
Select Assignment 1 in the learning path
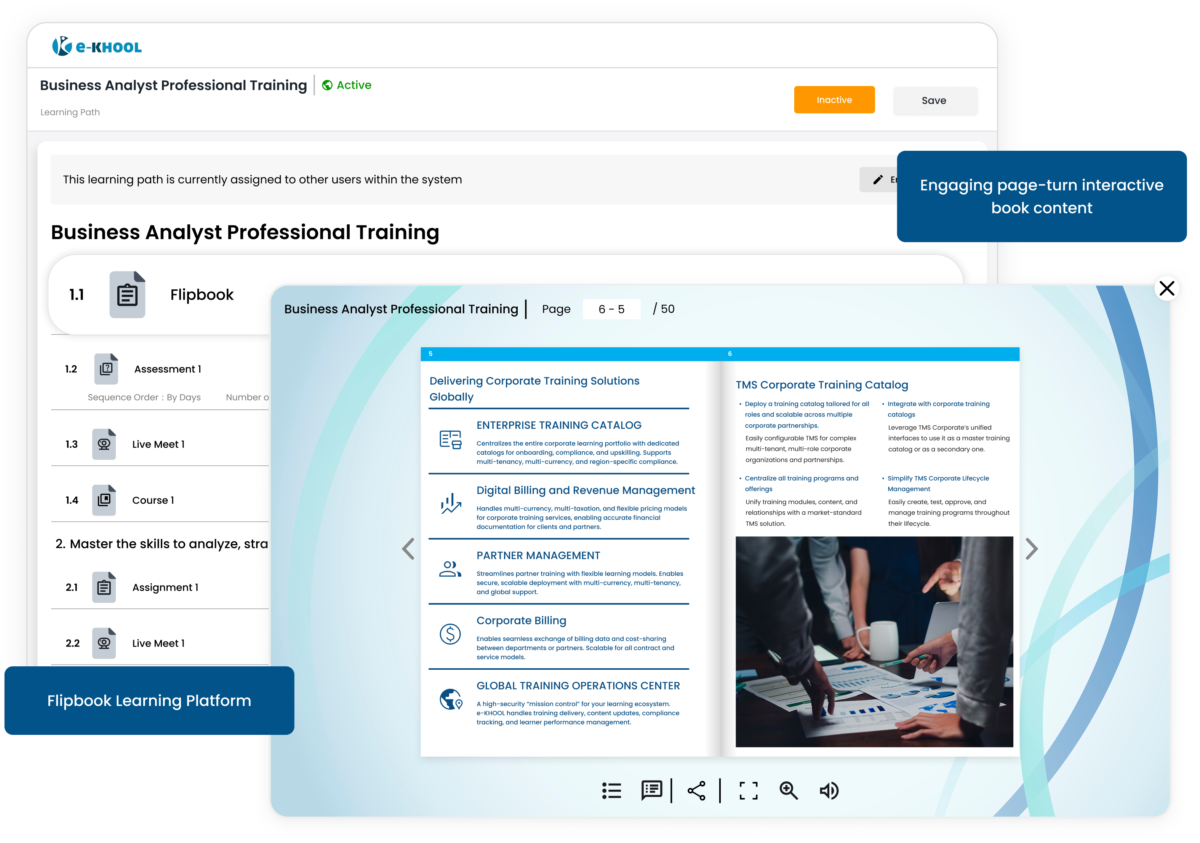point(165,588)
